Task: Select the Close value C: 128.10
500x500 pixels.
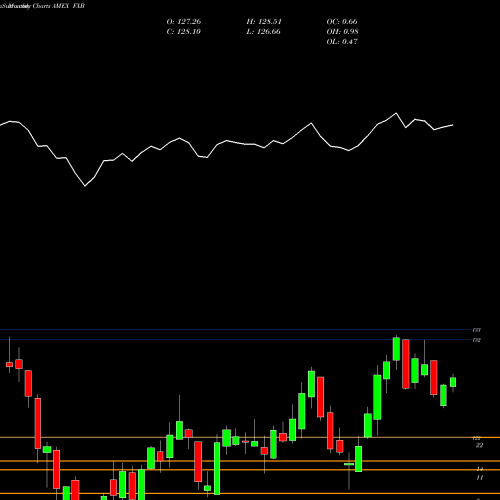Action: click(x=184, y=32)
